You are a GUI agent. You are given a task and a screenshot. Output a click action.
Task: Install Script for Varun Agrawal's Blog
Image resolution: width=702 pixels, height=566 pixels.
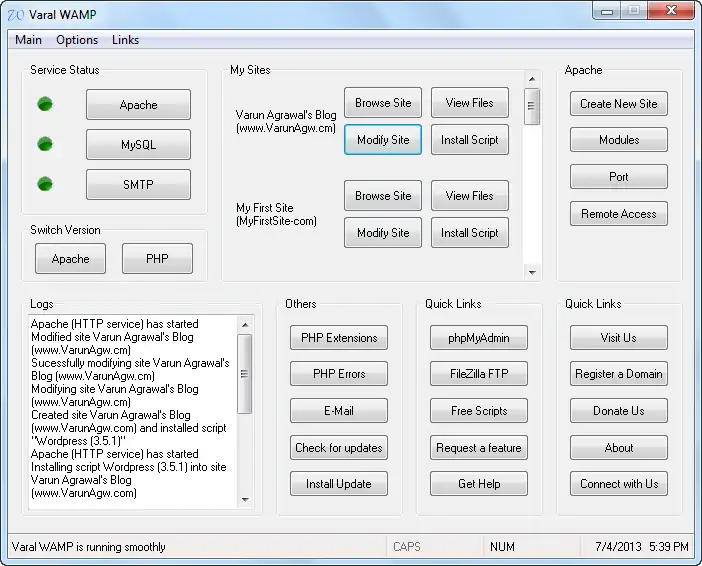coord(470,140)
